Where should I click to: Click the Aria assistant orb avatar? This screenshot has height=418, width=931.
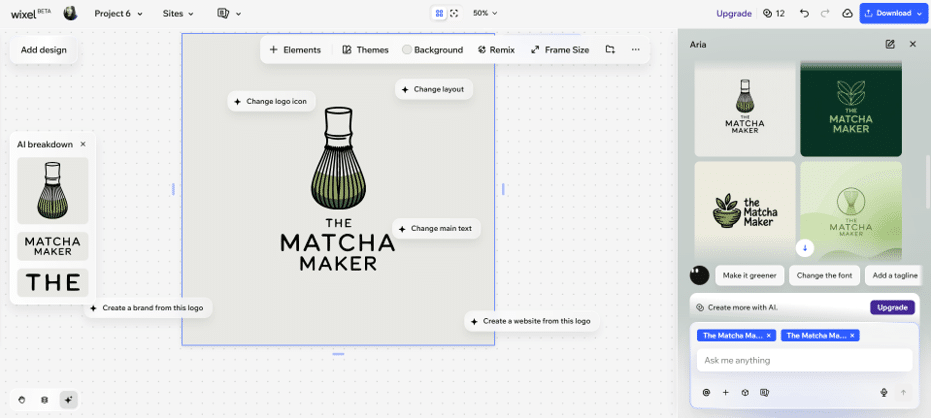pyautogui.click(x=699, y=275)
